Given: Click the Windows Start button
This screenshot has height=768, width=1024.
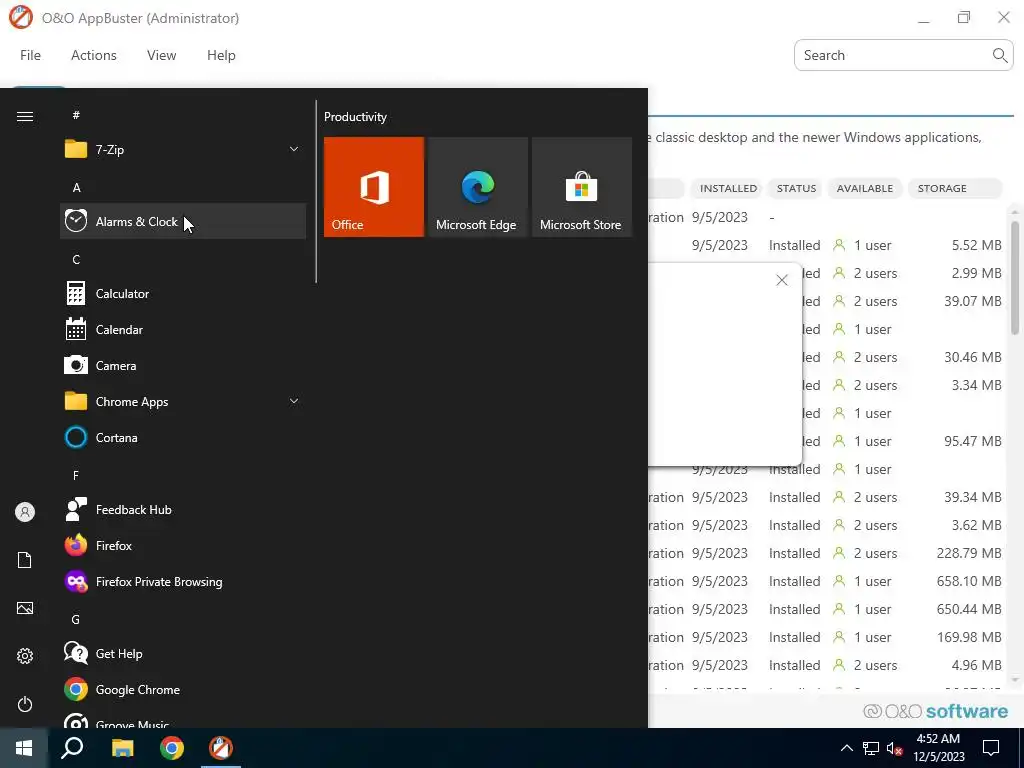Looking at the screenshot, I should [24, 748].
